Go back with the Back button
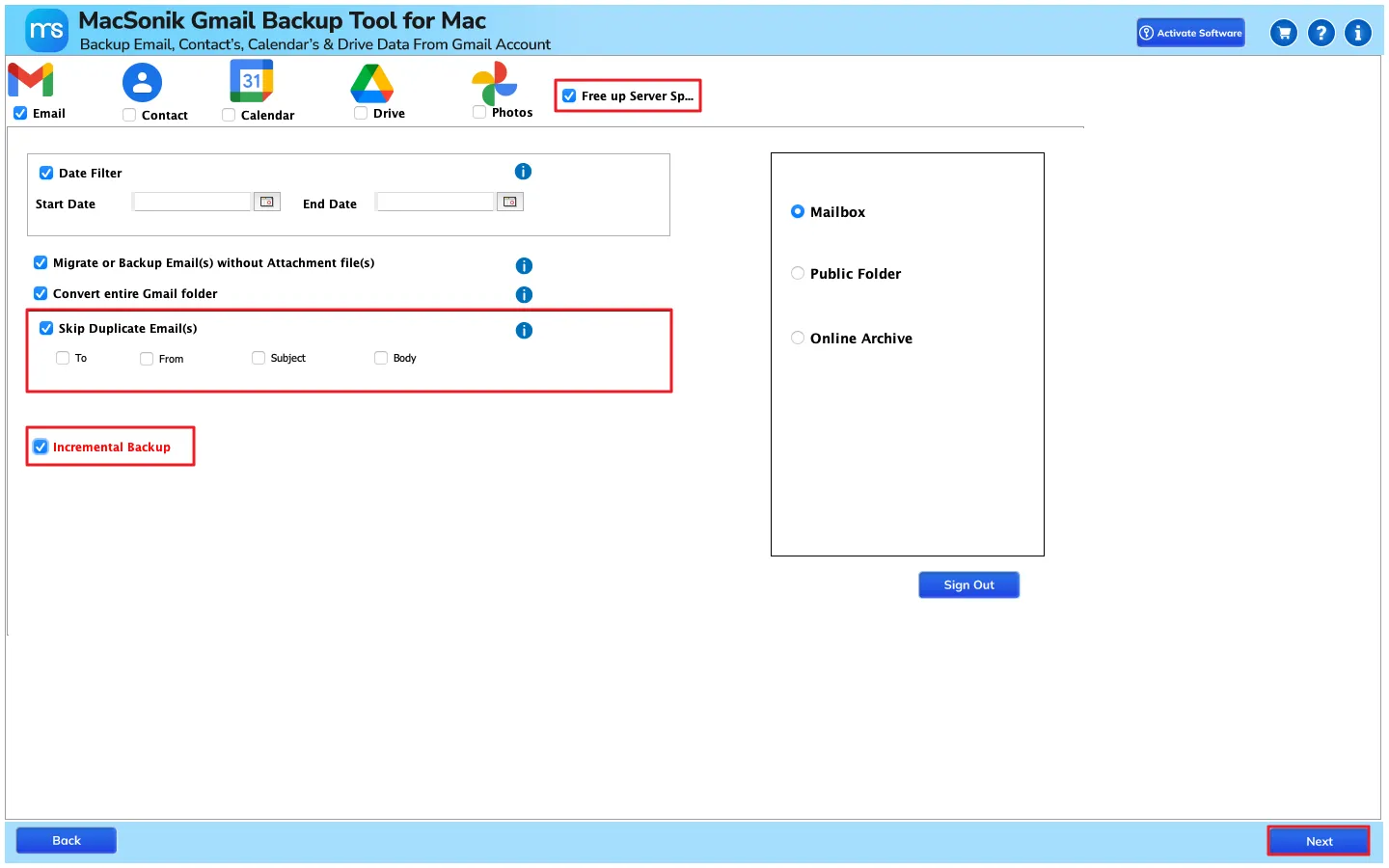 click(x=67, y=840)
